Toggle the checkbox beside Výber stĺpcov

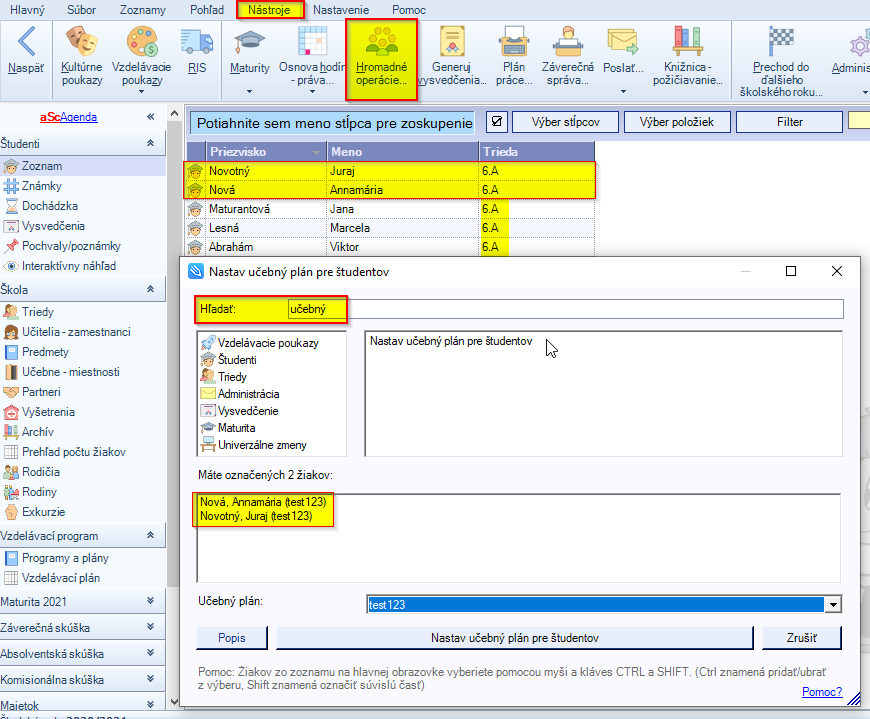tap(497, 121)
